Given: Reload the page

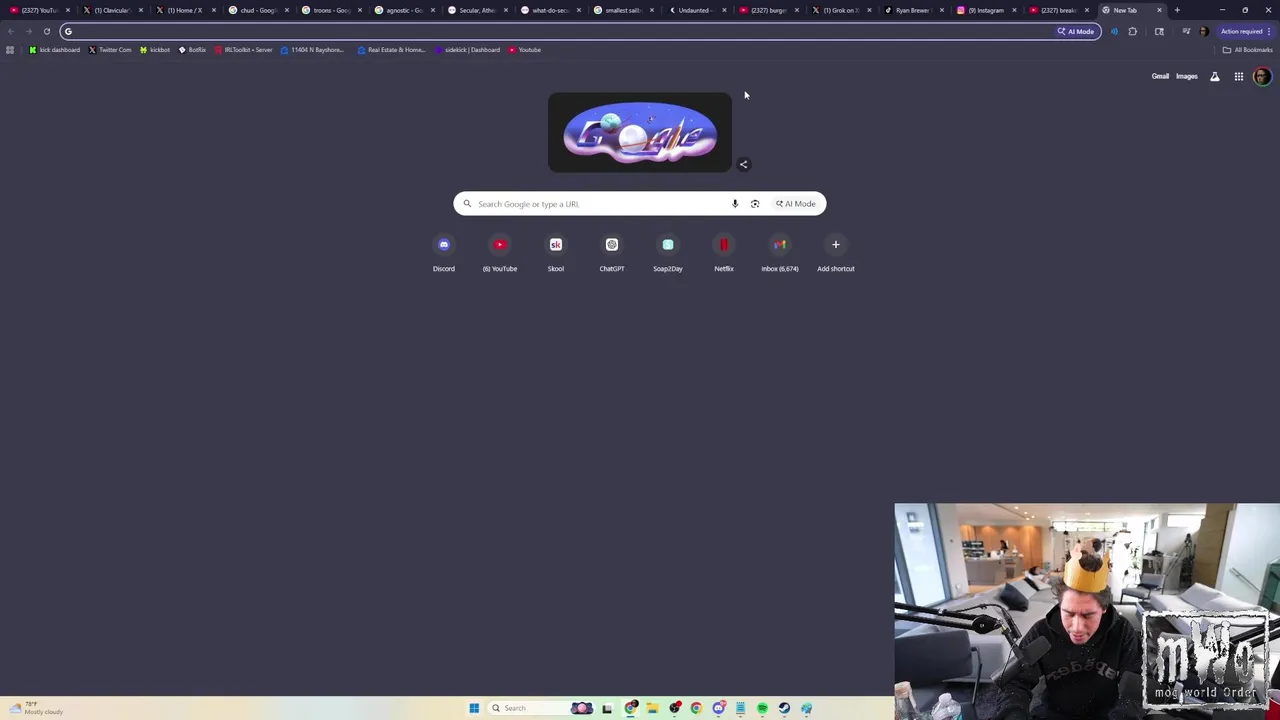Looking at the screenshot, I should point(47,31).
